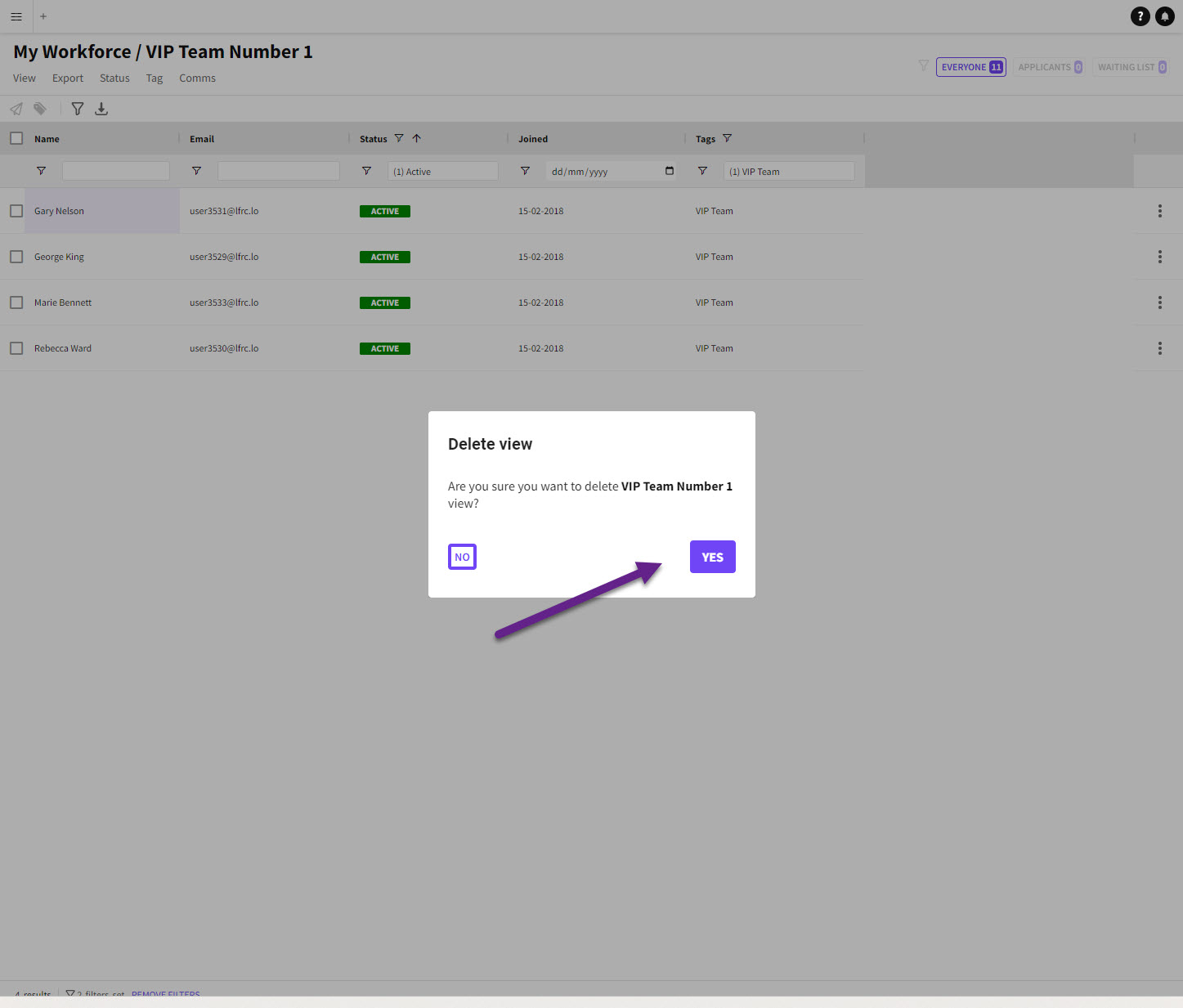Open notifications bell icon
Screen dimensions: 1183x1008
click(1164, 16)
